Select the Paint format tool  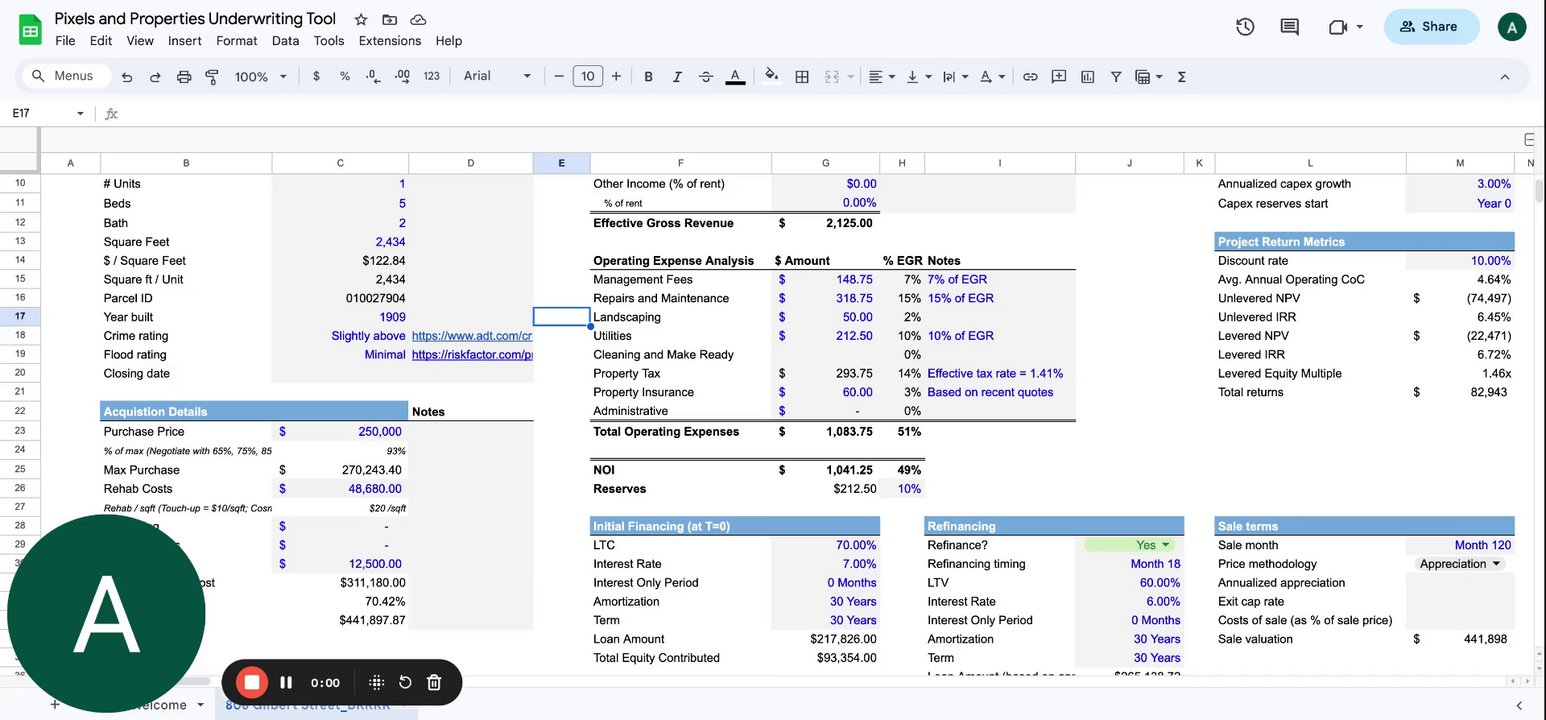click(x=211, y=77)
